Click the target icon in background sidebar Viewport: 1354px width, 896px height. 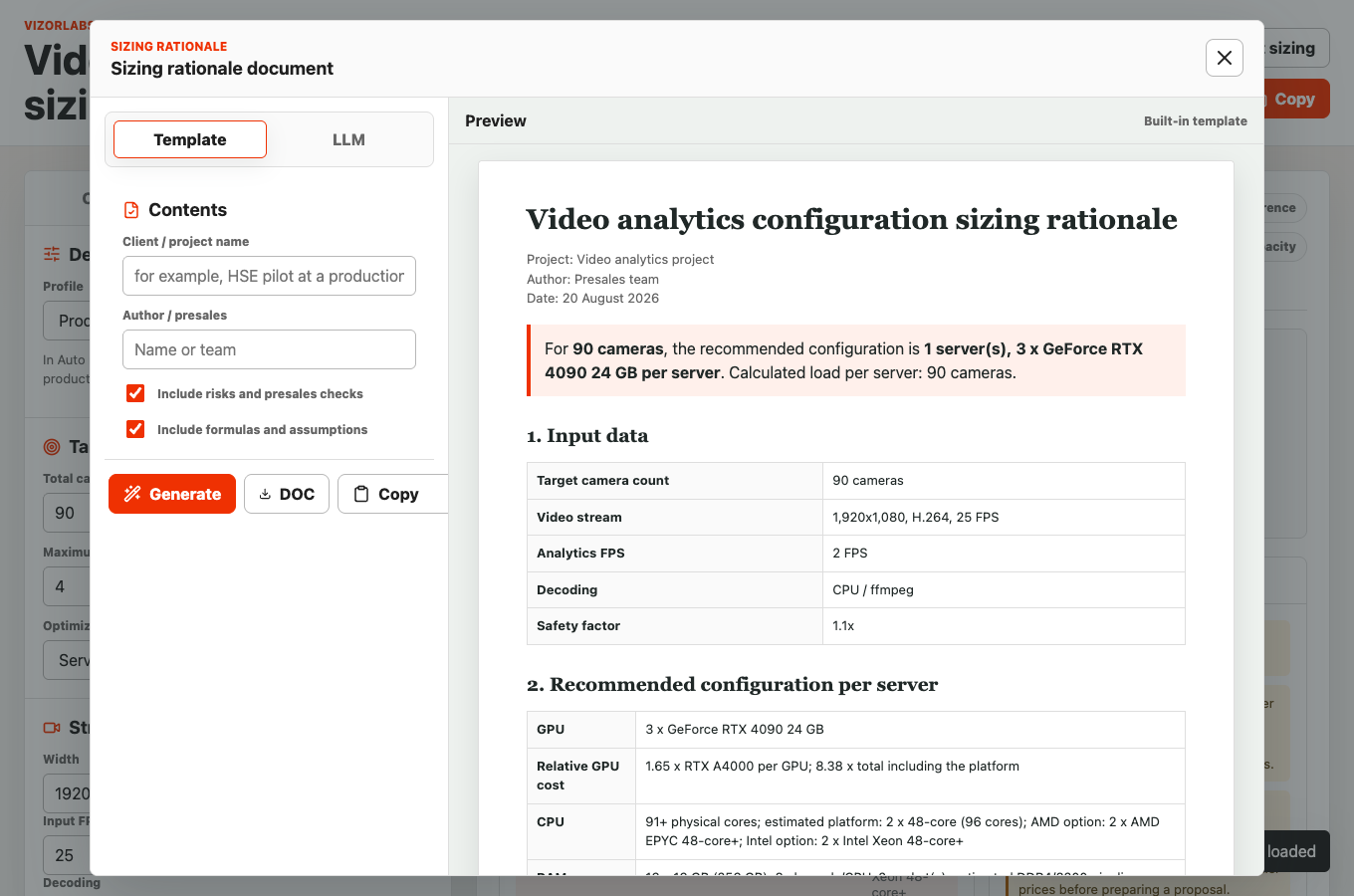pos(52,447)
